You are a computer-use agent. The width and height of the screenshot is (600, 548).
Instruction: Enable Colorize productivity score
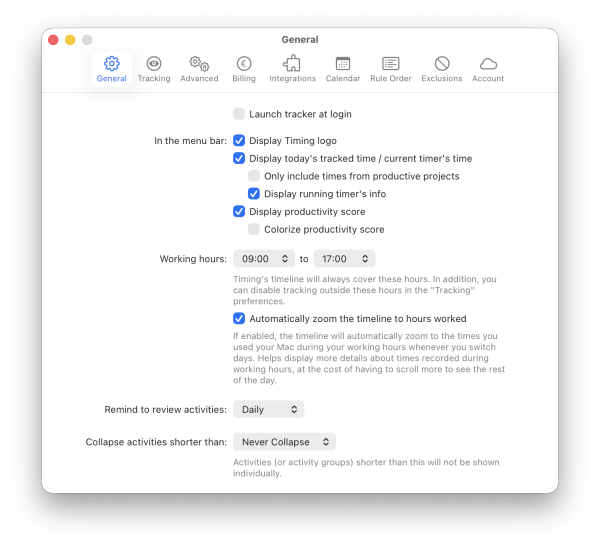(254, 229)
